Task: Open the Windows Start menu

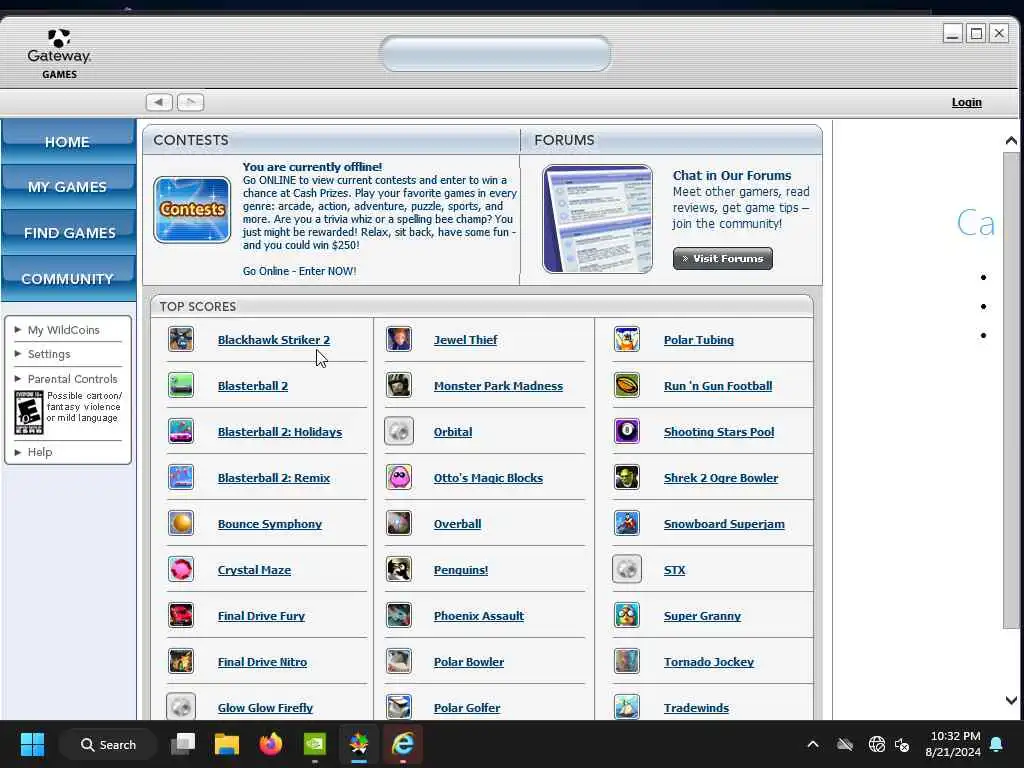Action: [x=32, y=744]
